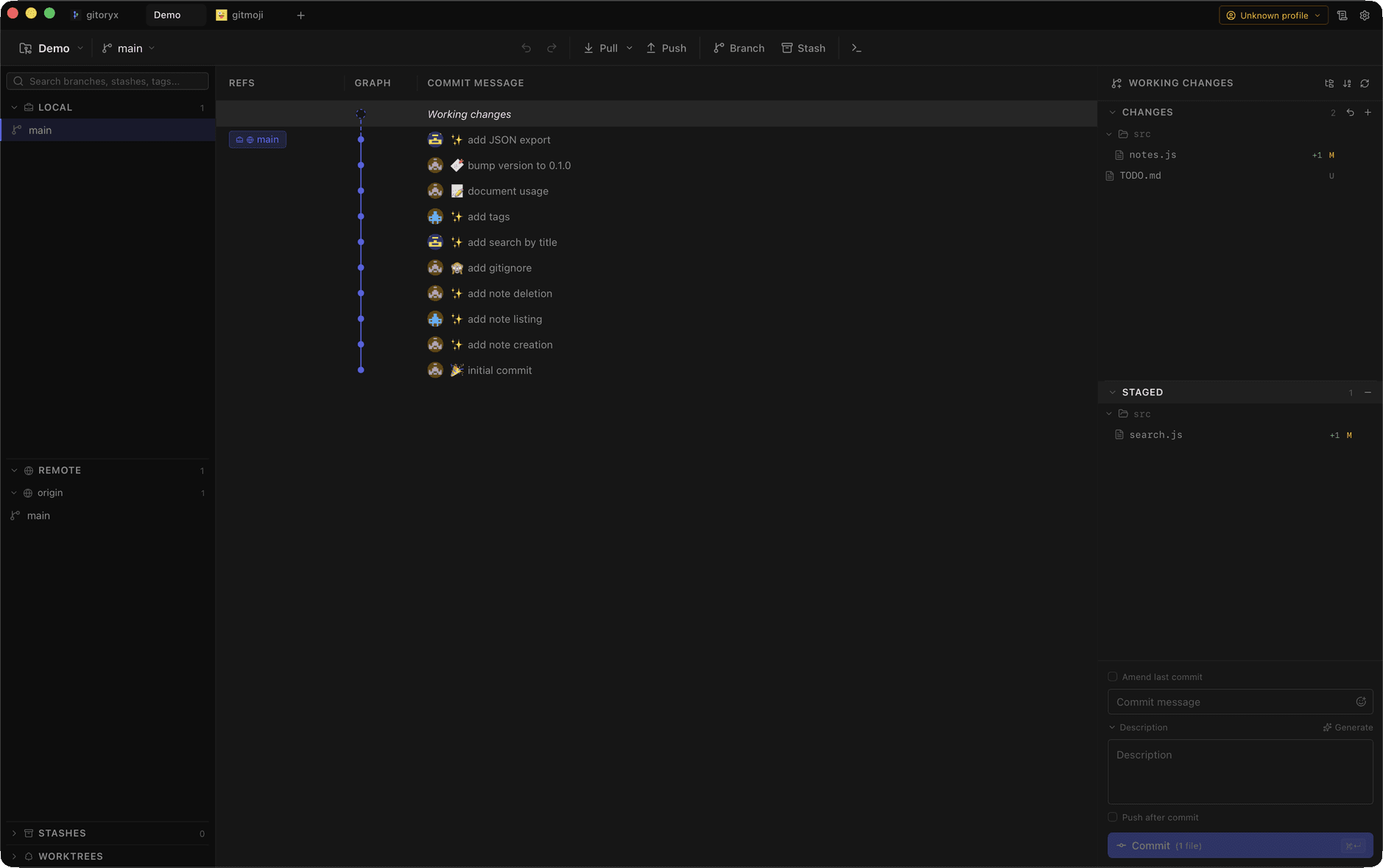Generate a commit description

1348,727
